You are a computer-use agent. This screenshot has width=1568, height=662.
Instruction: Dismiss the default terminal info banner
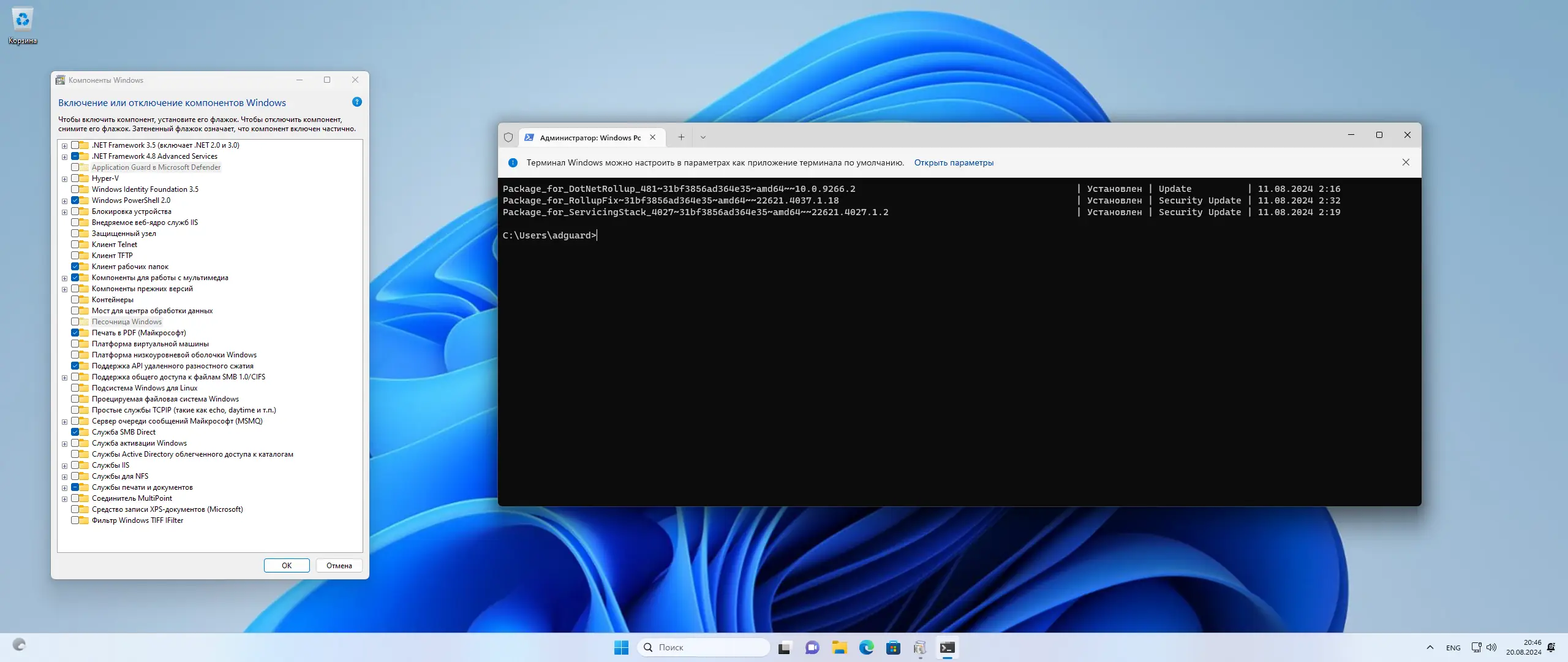pos(1406,162)
